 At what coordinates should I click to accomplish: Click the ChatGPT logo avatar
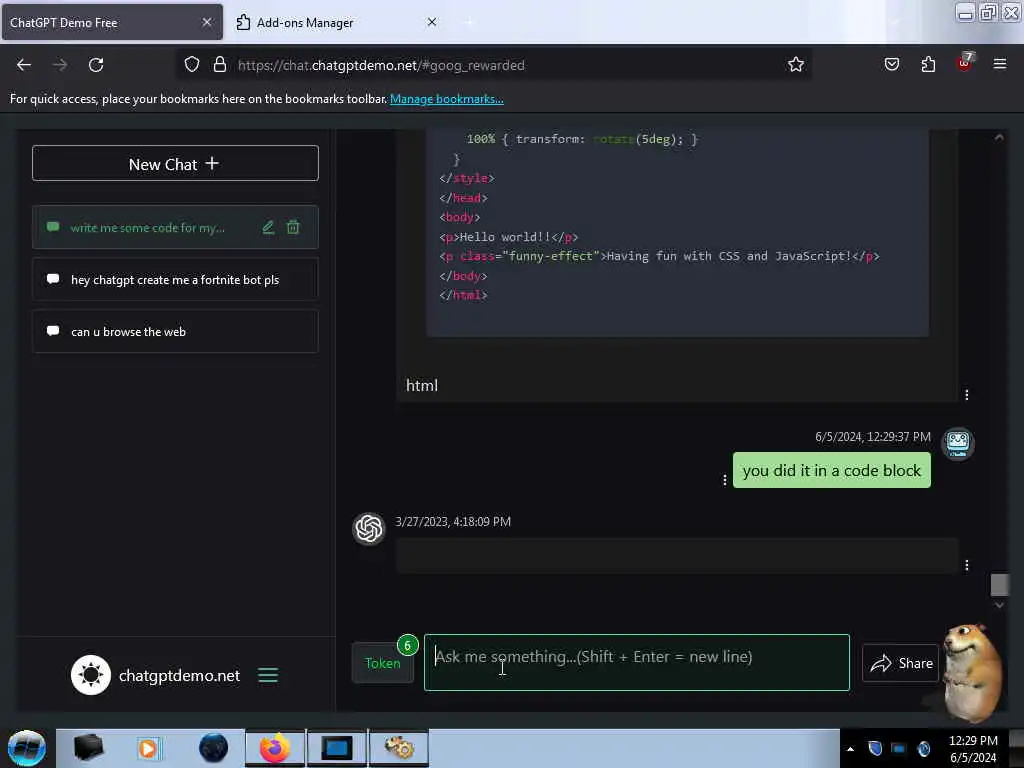click(369, 528)
